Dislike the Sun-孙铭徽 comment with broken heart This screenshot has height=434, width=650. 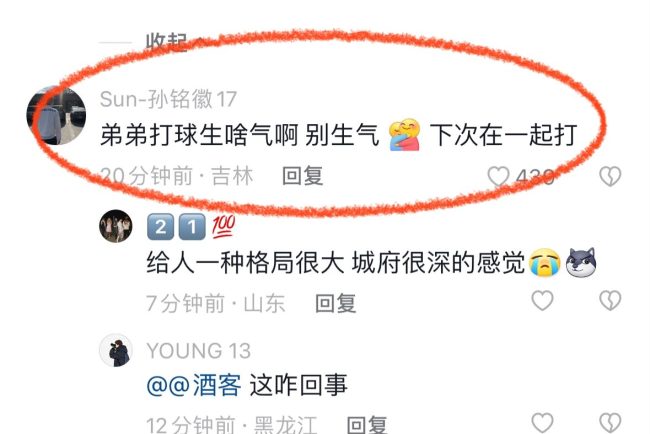click(610, 176)
